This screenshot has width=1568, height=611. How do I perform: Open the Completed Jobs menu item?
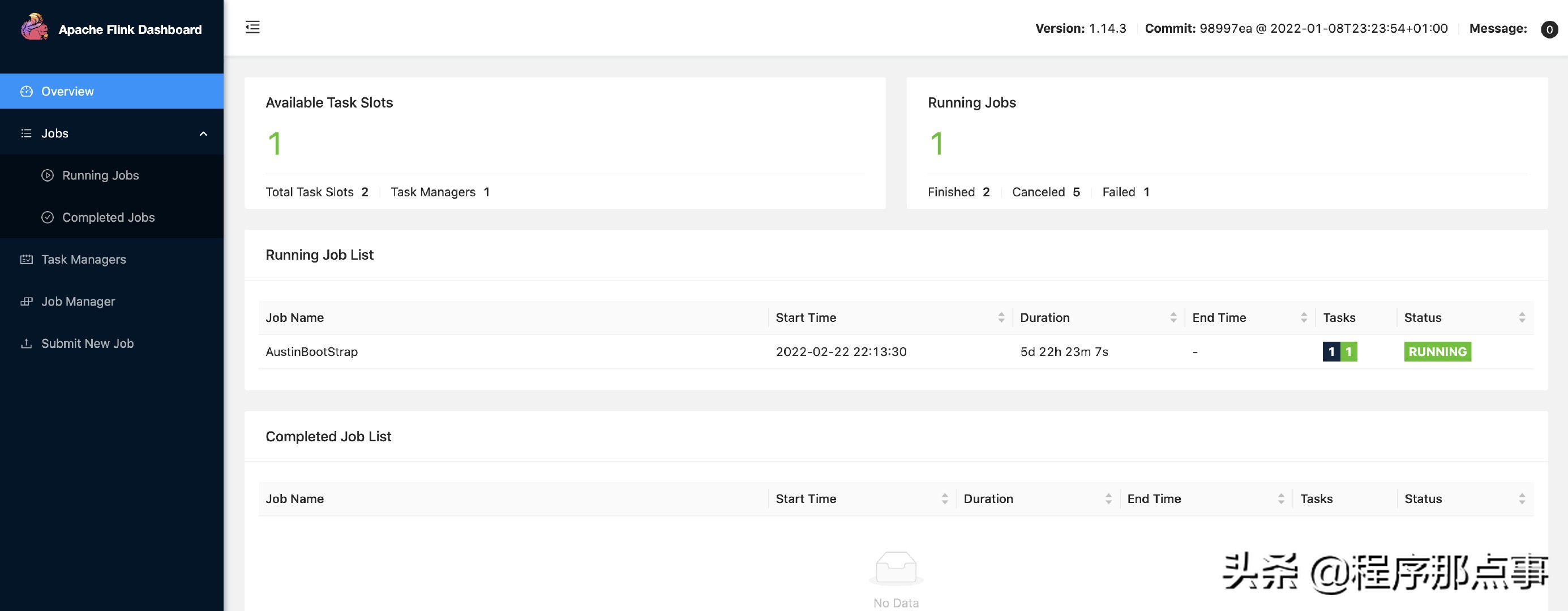pos(108,217)
